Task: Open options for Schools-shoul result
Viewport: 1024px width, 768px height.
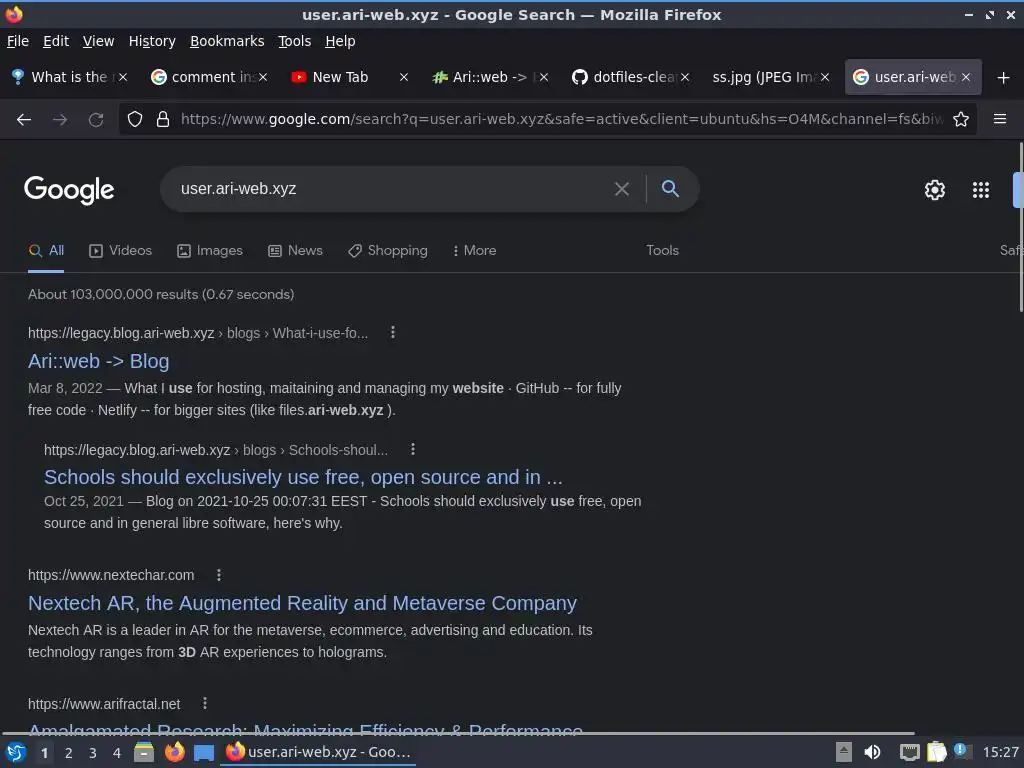Action: tap(412, 449)
